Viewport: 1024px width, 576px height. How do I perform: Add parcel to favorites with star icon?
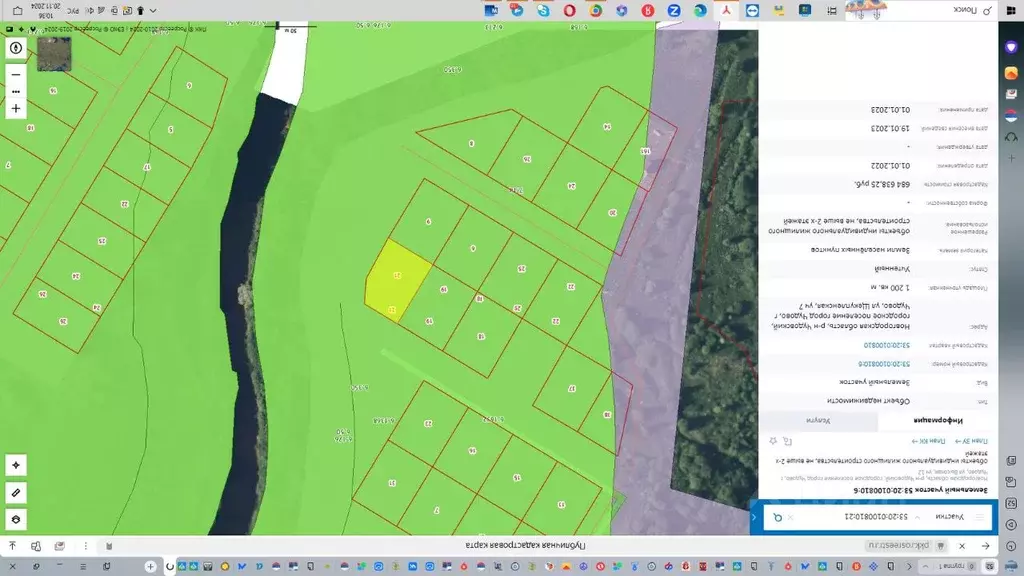[x=773, y=441]
